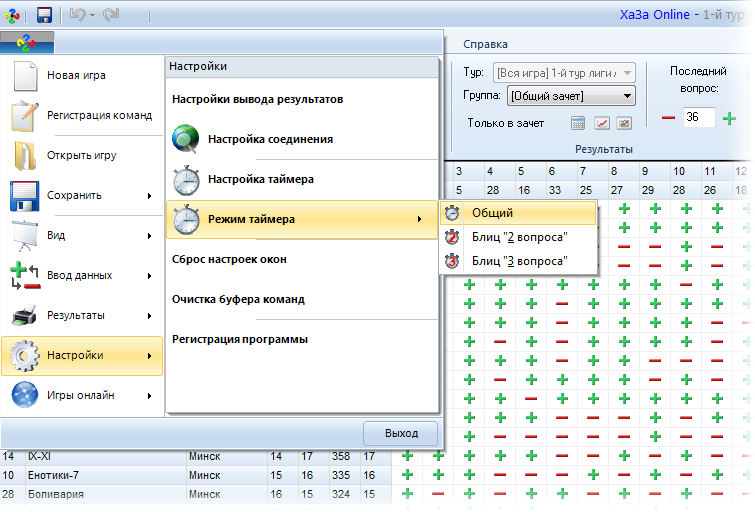Click the Последний вопрос field showing 36
The image size is (755, 512).
(x=699, y=117)
